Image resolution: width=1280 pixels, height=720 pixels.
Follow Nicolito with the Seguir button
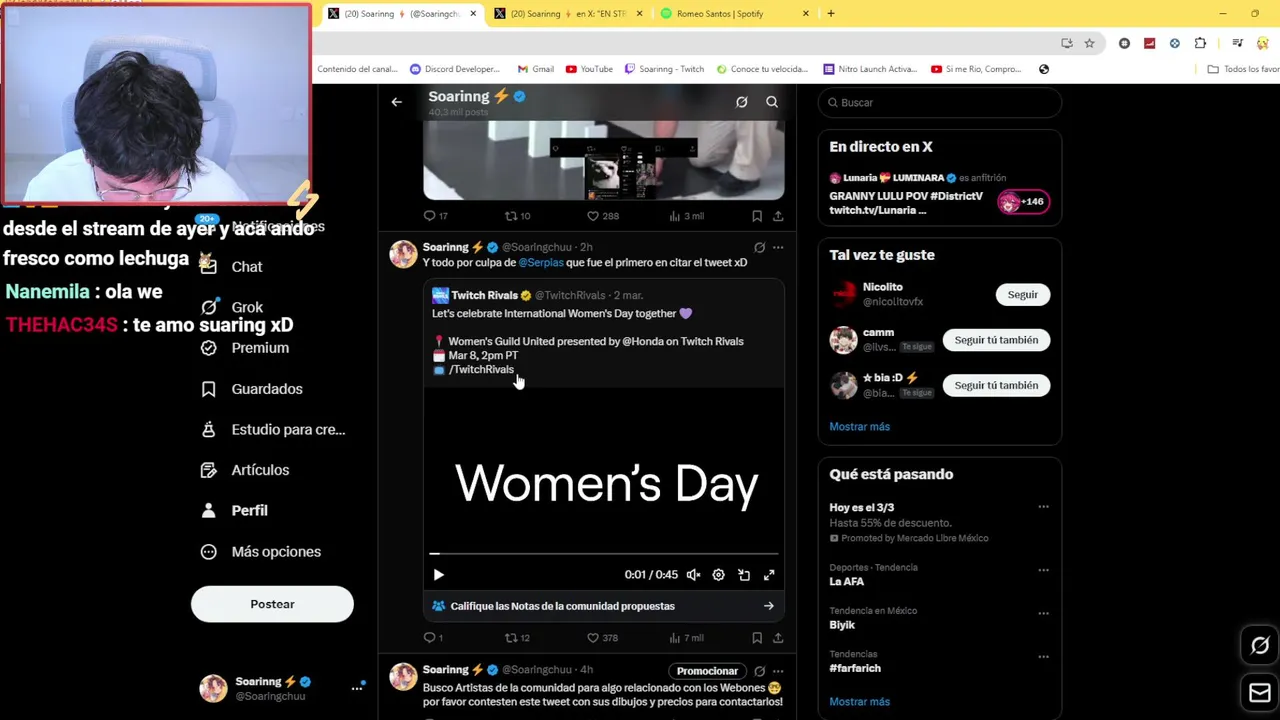1022,295
